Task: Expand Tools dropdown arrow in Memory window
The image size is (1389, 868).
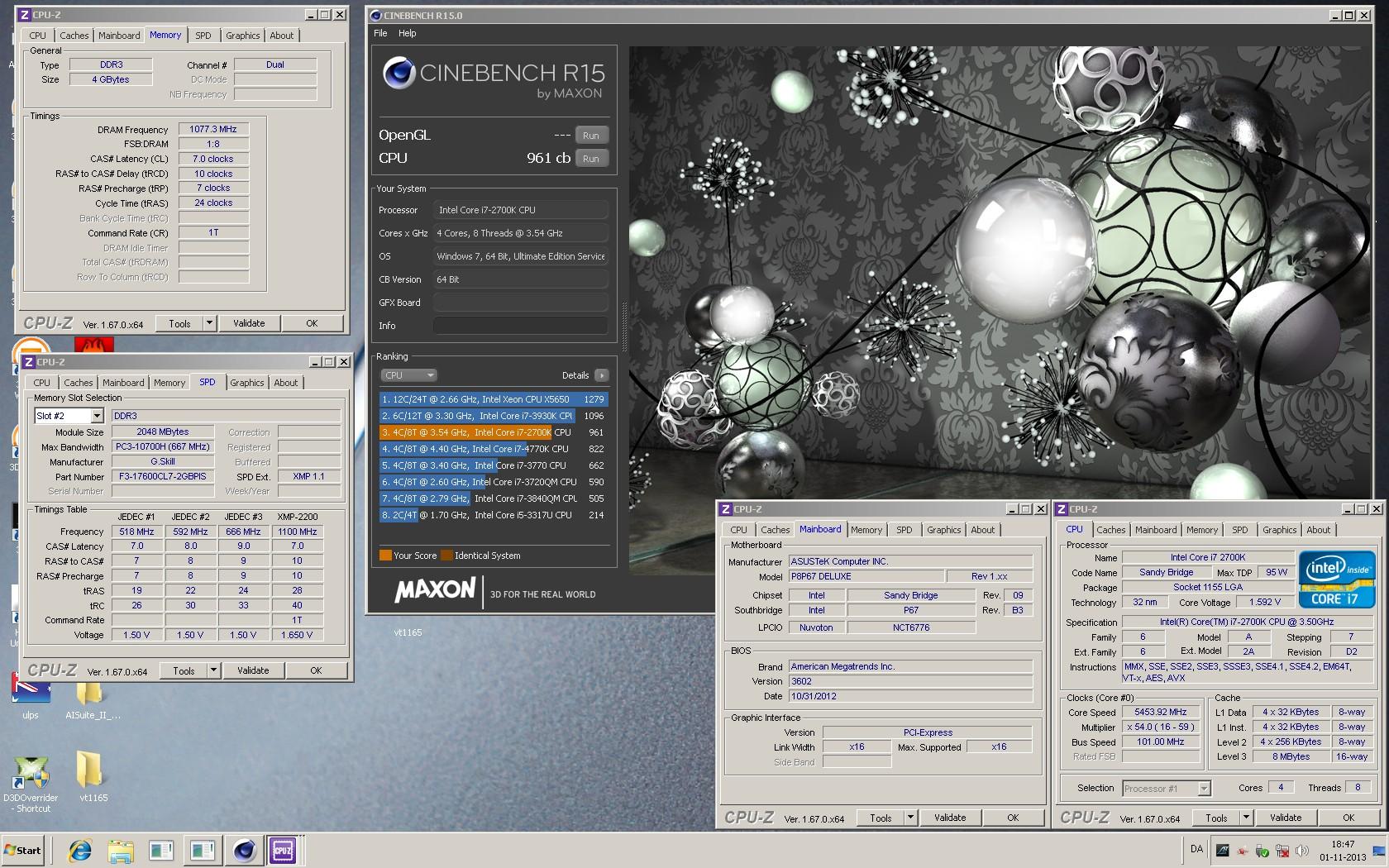Action: 209,323
